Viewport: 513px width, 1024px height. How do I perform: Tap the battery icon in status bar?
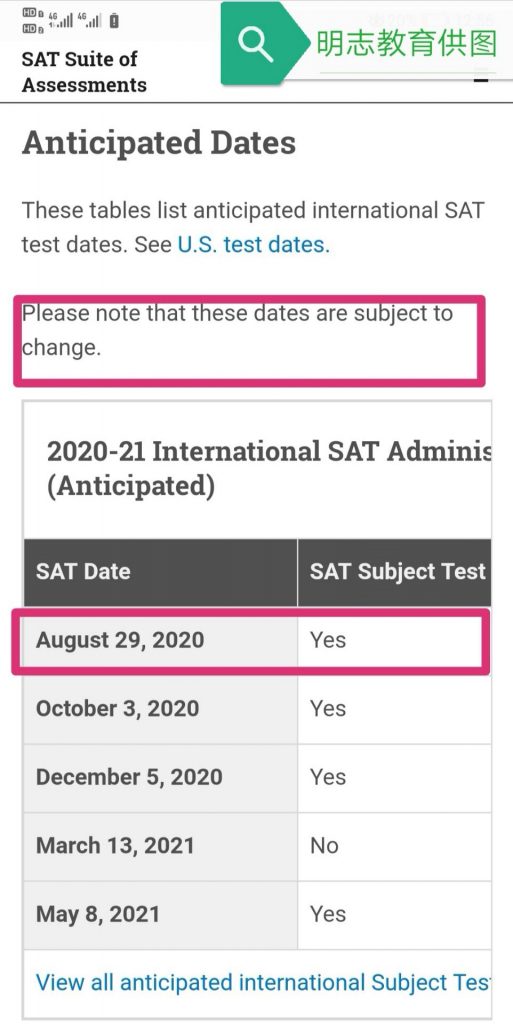tap(114, 22)
